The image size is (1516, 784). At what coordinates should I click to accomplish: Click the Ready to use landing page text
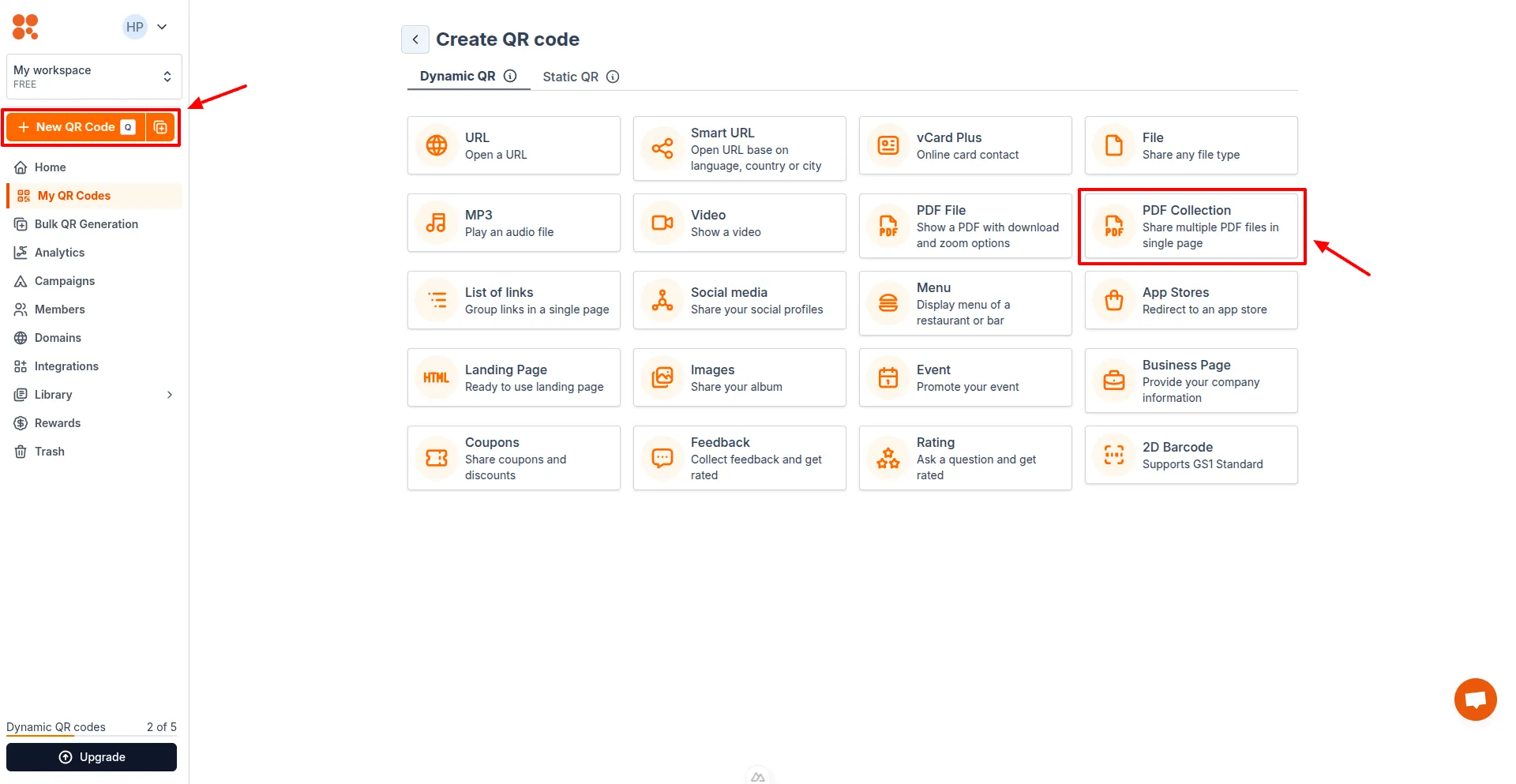point(535,387)
